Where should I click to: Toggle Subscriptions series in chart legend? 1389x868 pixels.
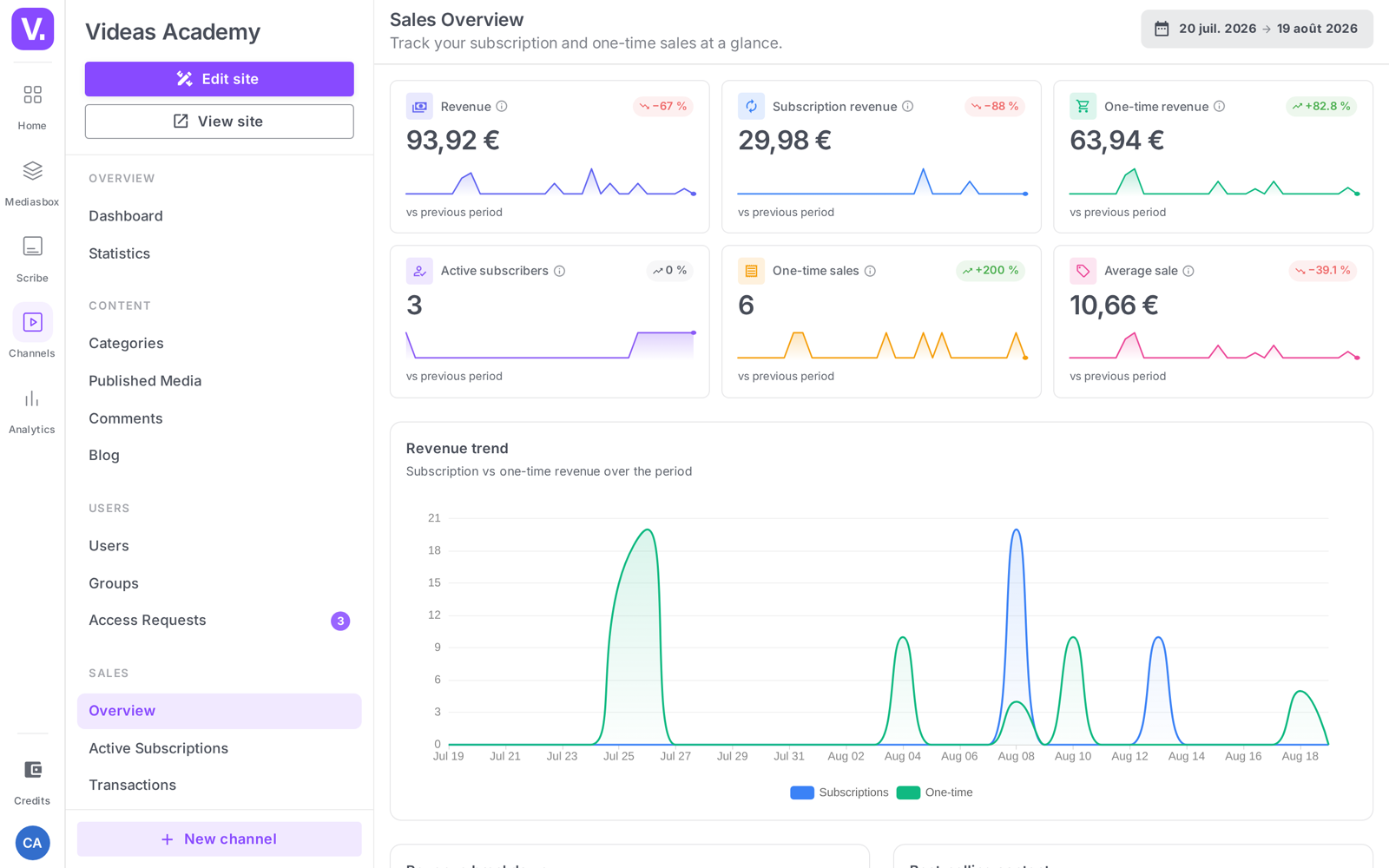(839, 792)
